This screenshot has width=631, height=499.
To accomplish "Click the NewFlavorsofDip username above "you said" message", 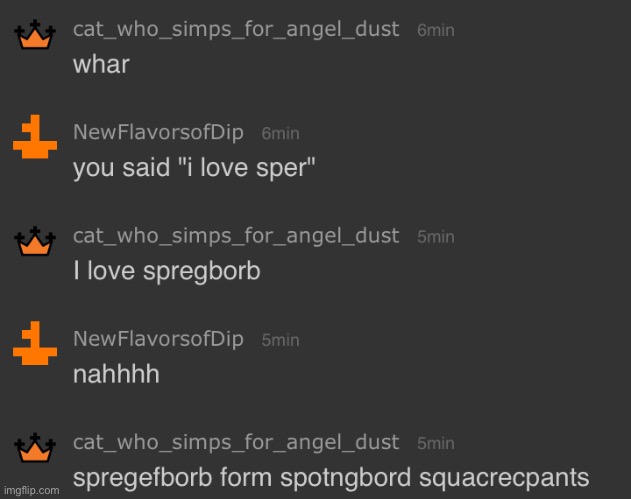I will 158,133.
